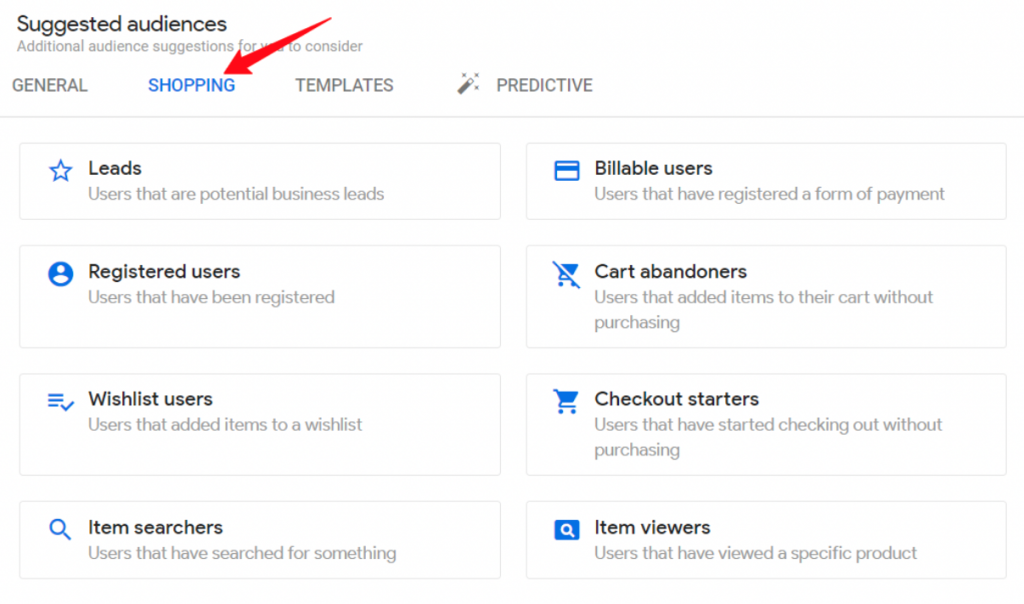
Task: Open the Billable users card description
Action: pyautogui.click(x=769, y=194)
